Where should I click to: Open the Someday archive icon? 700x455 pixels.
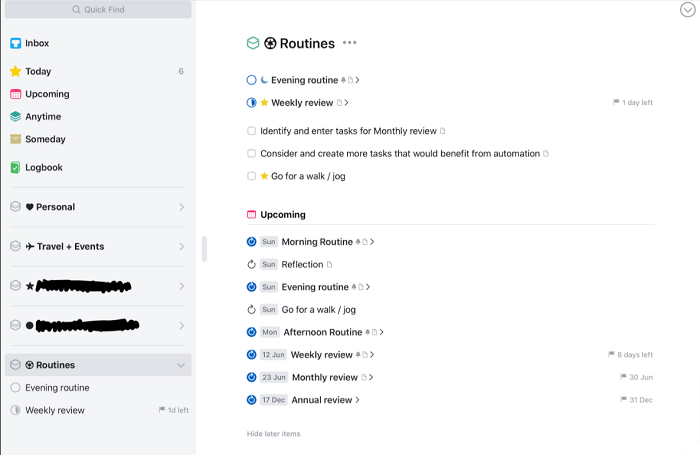point(16,139)
